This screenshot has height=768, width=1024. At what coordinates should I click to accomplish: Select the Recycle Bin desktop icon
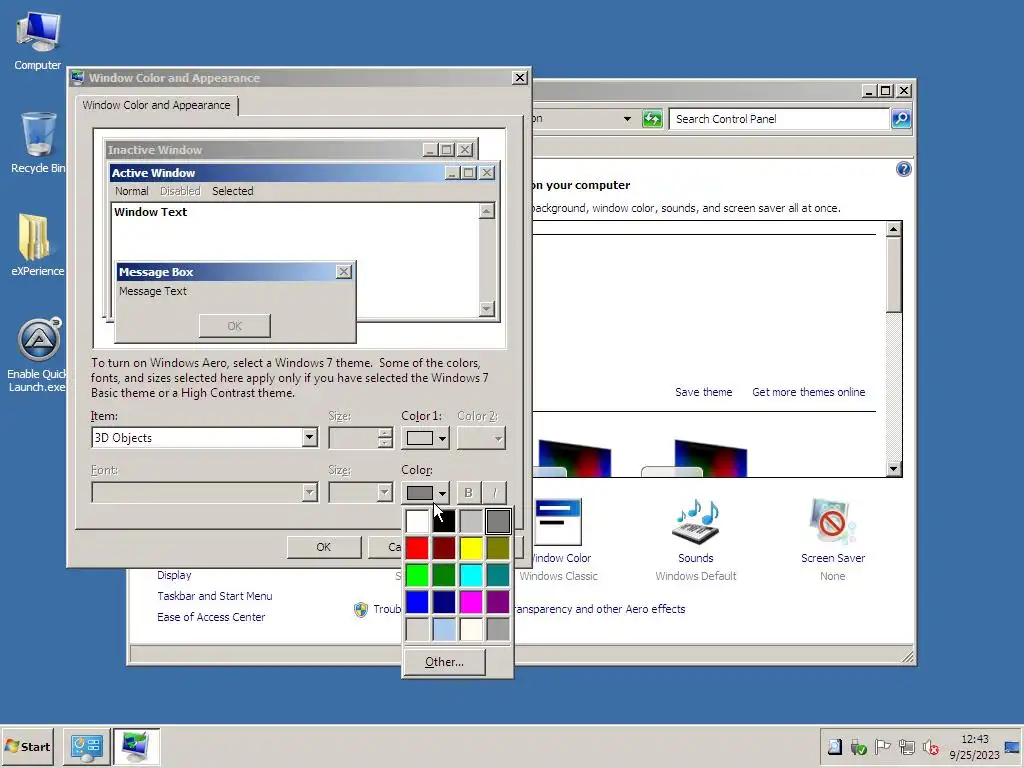coord(38,142)
